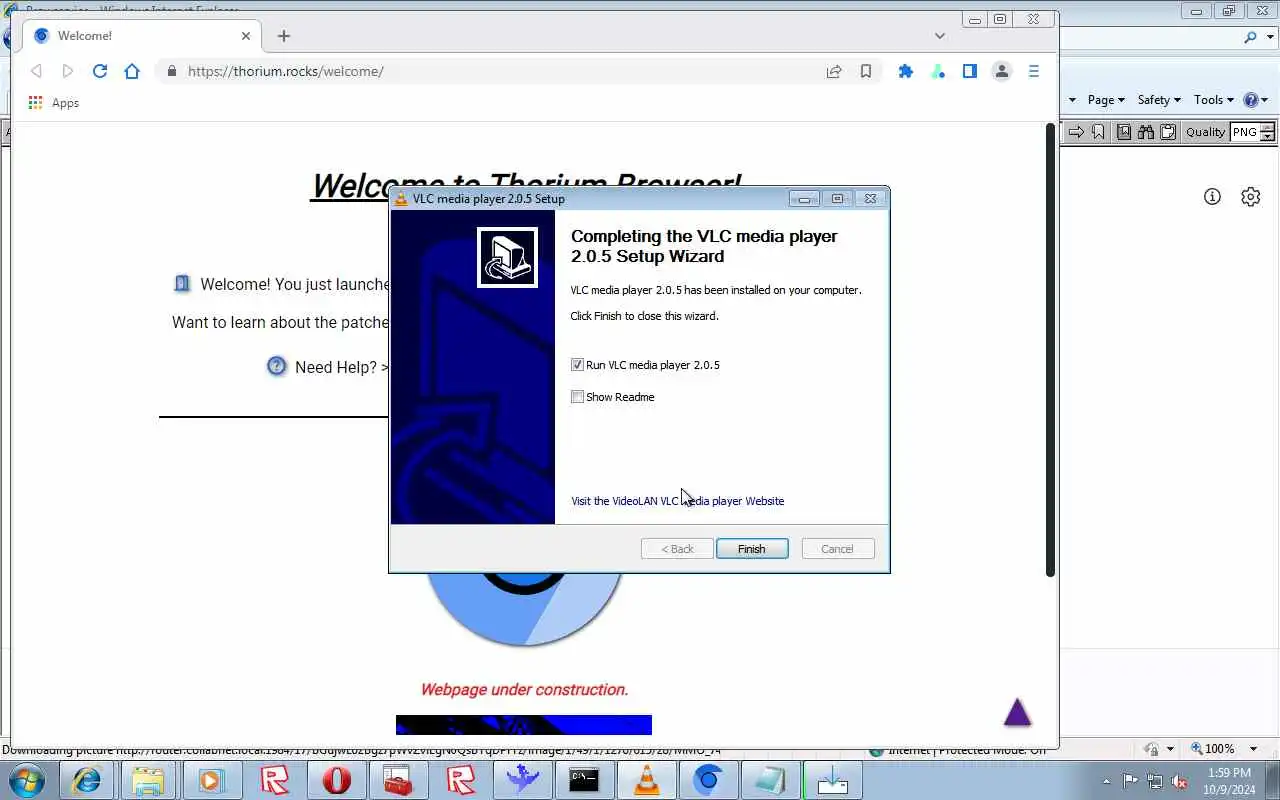Screen dimensions: 1280x800
Task: Click the volume icon in system tray
Action: (1179, 781)
